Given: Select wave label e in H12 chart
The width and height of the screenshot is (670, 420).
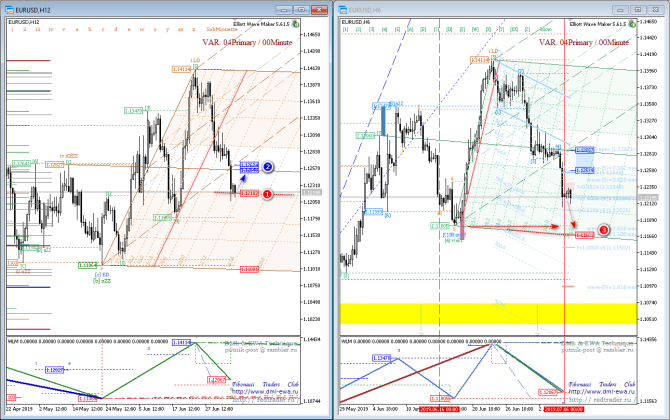Looking at the screenshot, I should [129, 29].
